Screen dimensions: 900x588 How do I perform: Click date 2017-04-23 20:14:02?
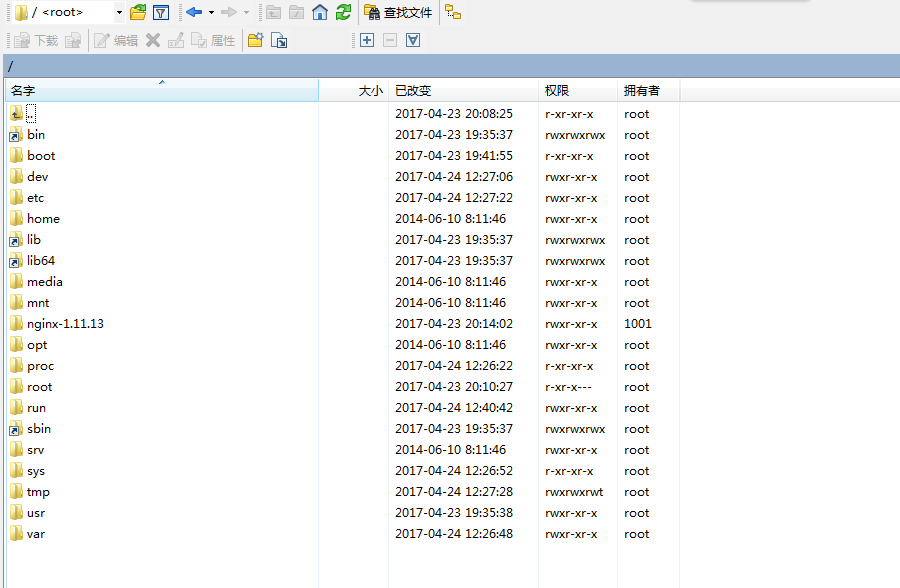(454, 324)
